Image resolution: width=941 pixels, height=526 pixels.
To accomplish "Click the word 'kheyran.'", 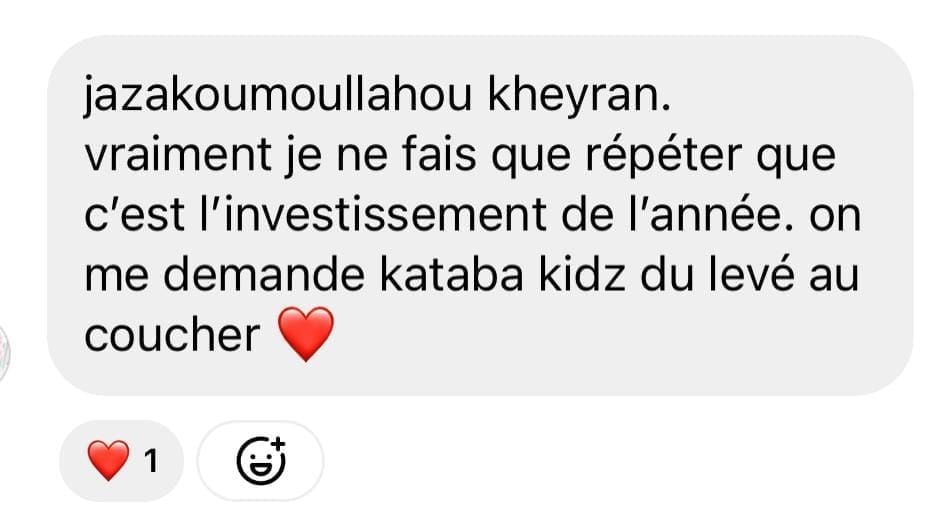I will [579, 94].
